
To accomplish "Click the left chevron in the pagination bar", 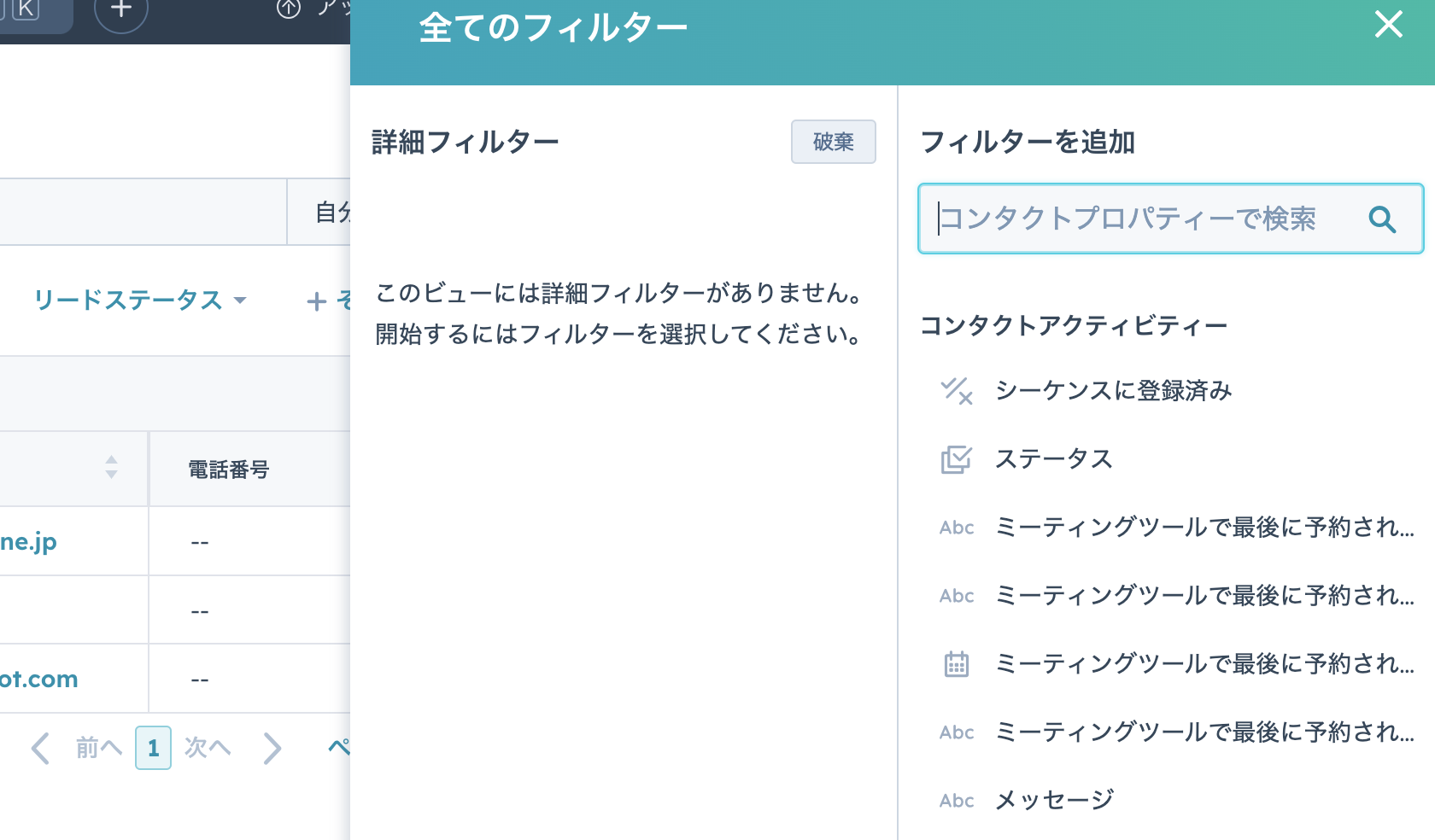I will tap(39, 749).
